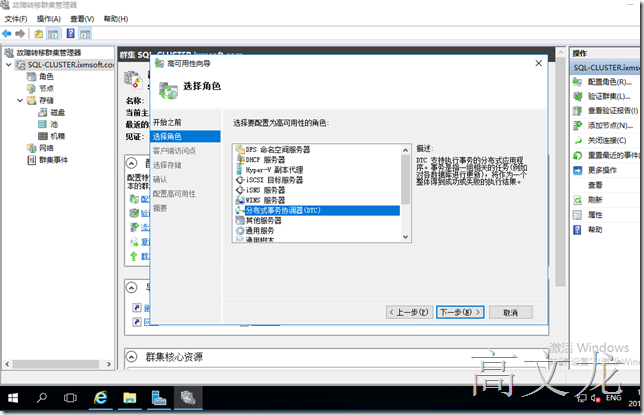Close the 高可用性向导 dialog

pyautogui.click(x=539, y=63)
